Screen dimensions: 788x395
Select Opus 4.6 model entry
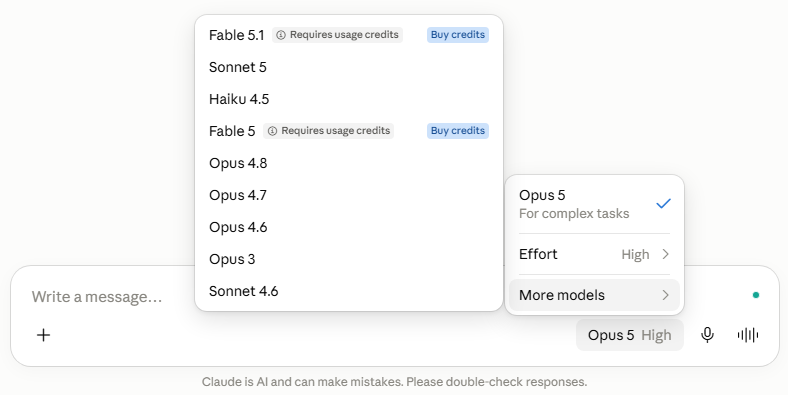coord(349,227)
